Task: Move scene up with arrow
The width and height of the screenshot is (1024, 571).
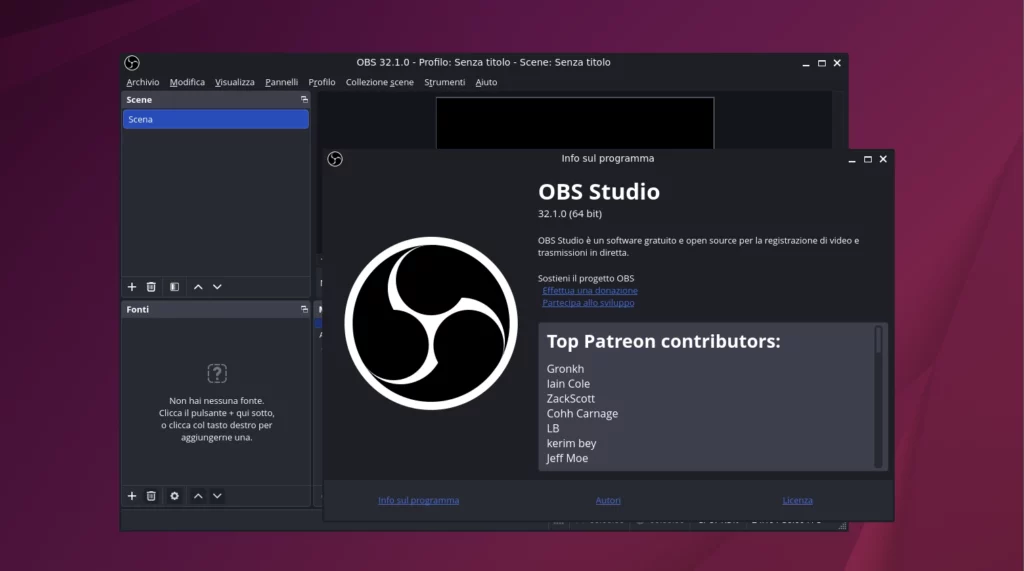Action: (x=198, y=287)
